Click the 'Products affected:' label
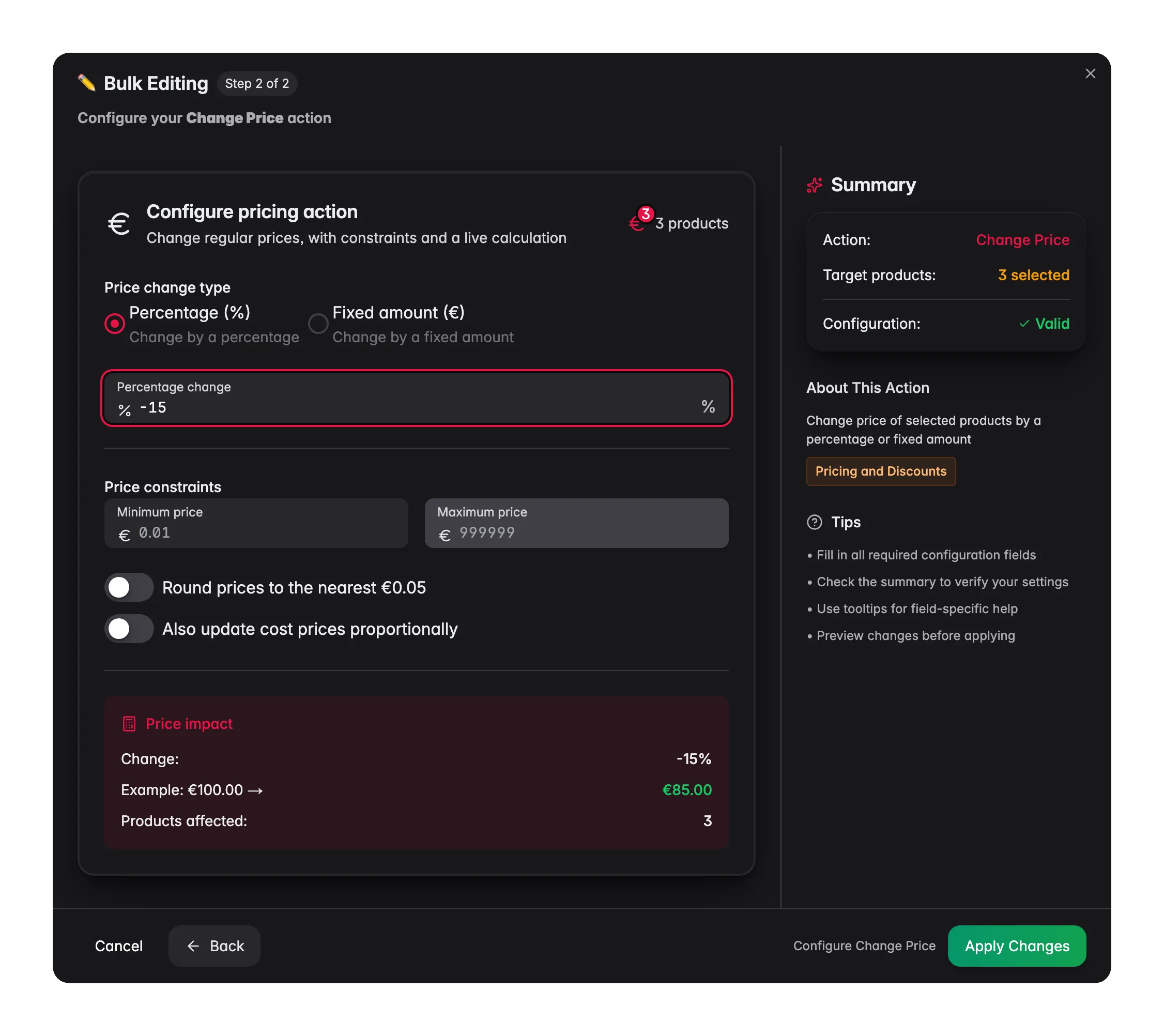1164x1036 pixels. click(x=184, y=821)
